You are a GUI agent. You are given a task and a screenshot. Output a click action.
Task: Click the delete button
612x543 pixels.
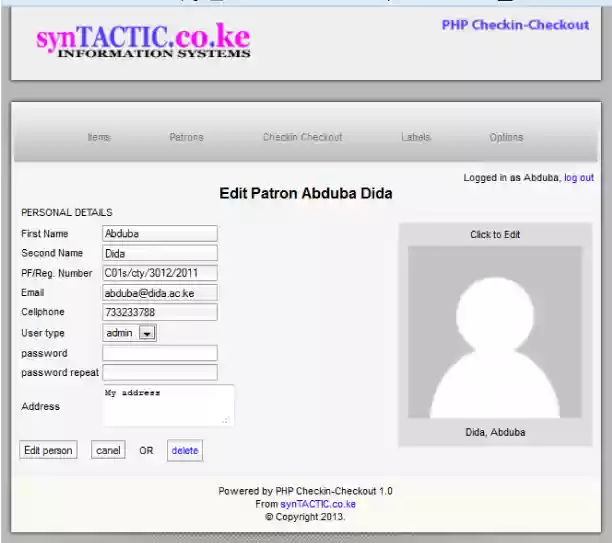(185, 450)
